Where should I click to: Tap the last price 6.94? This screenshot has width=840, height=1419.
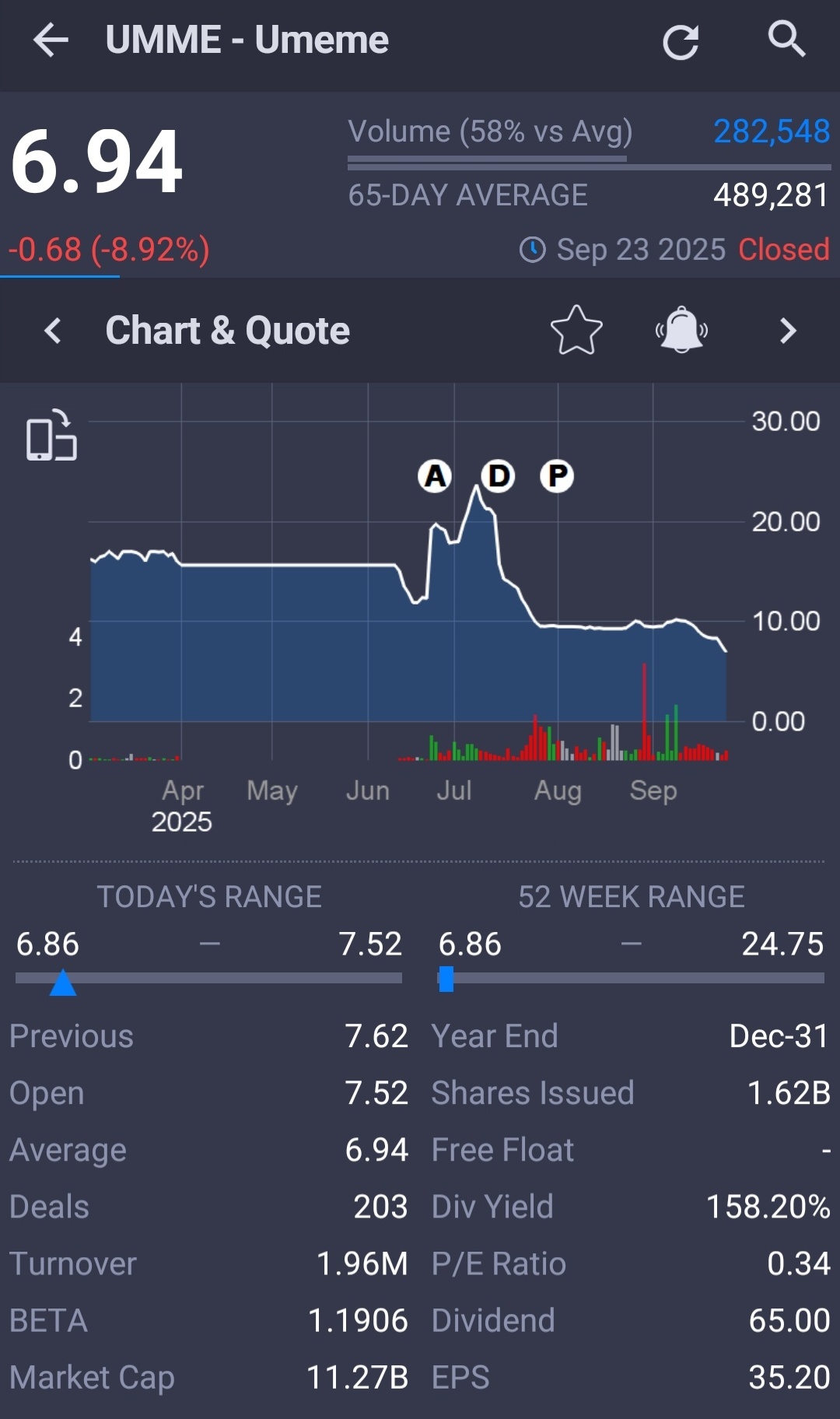pos(96,162)
